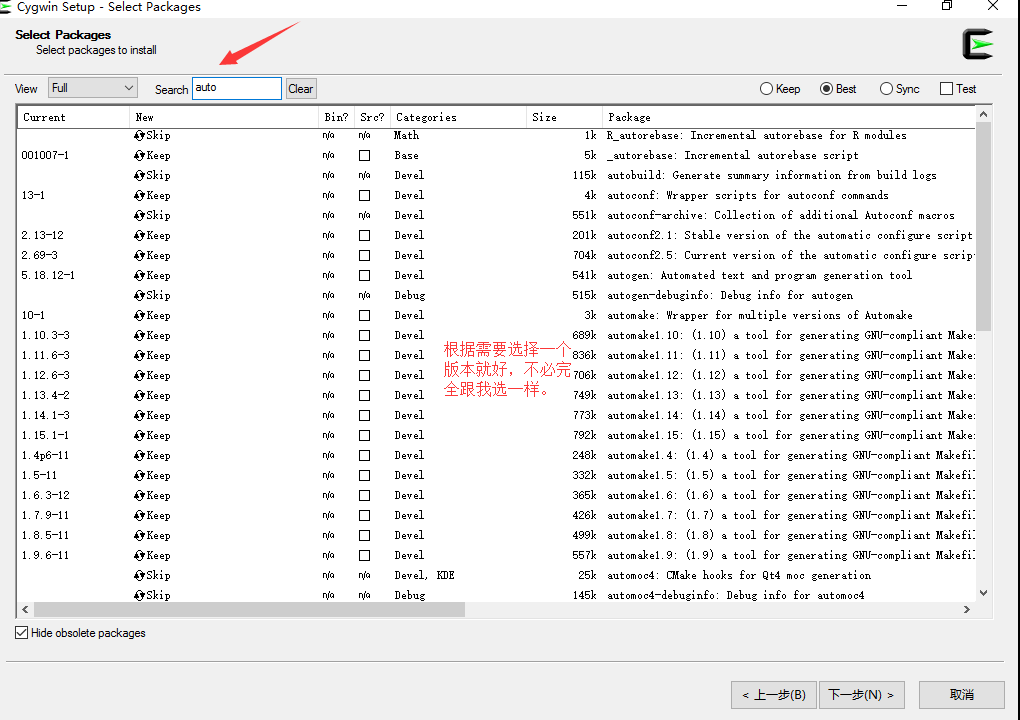Screen dimensions: 1020x720
Task: Cycle the action icon for autogen
Action: 139,276
